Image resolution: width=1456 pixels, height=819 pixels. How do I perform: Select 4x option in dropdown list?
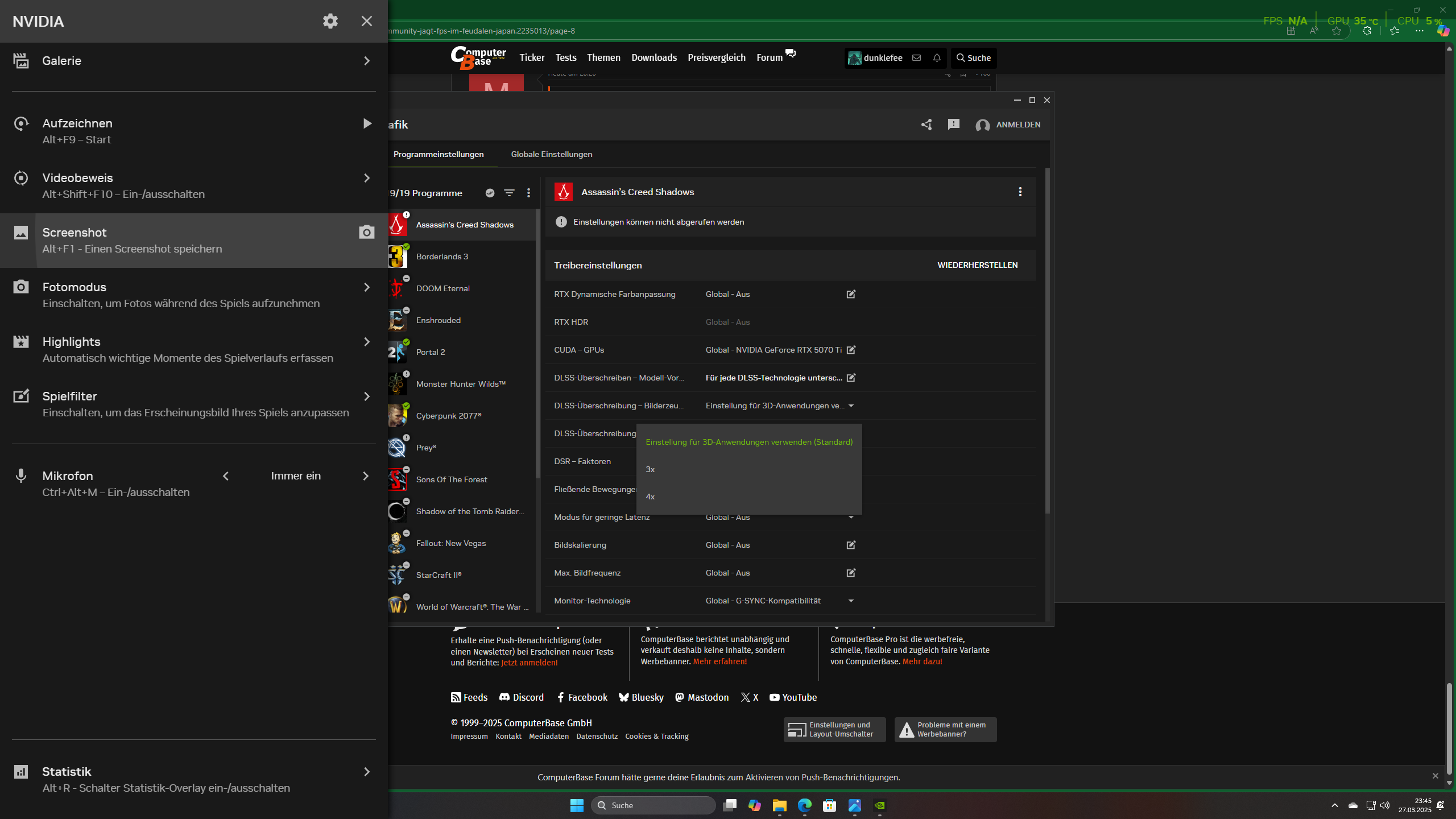pyautogui.click(x=650, y=497)
